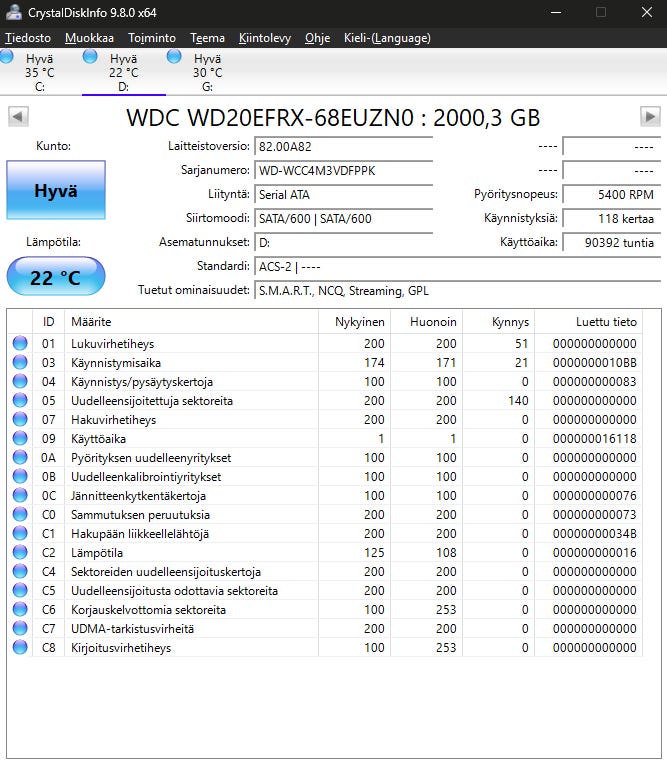Screen dimensions: 667x762
Task: Open the Muokkaa menu
Action: [89, 38]
